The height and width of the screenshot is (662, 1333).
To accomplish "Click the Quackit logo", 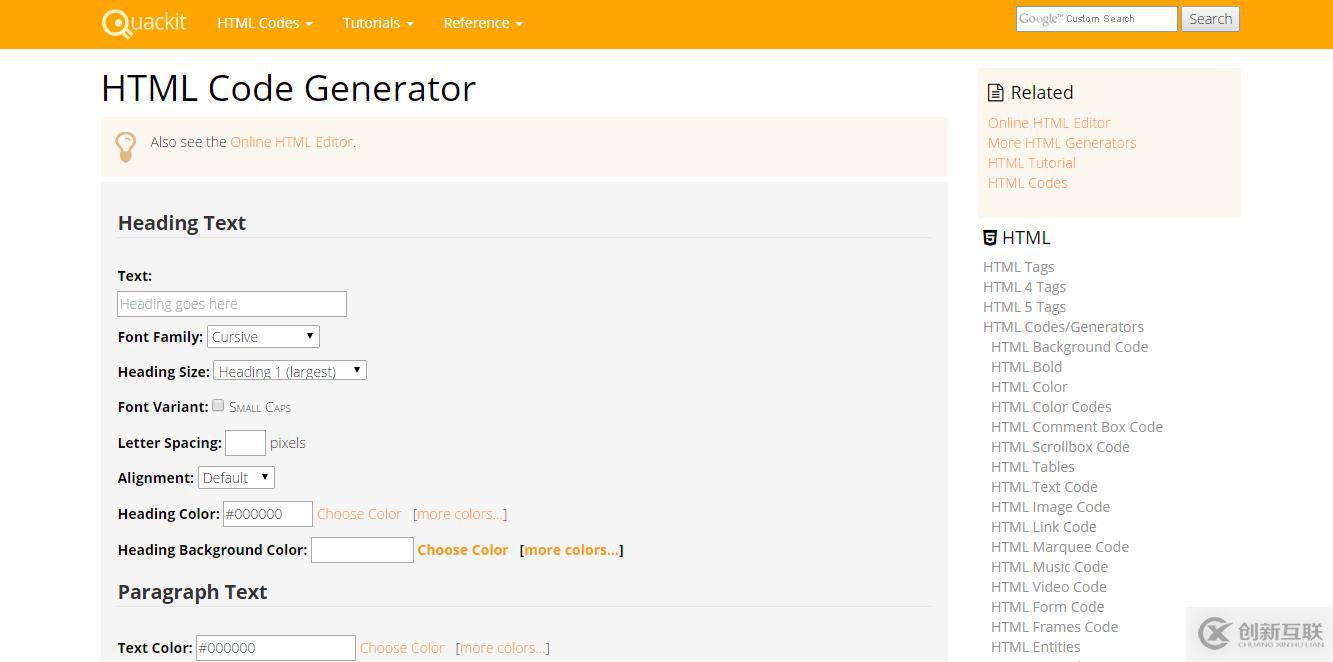I will 143,22.
